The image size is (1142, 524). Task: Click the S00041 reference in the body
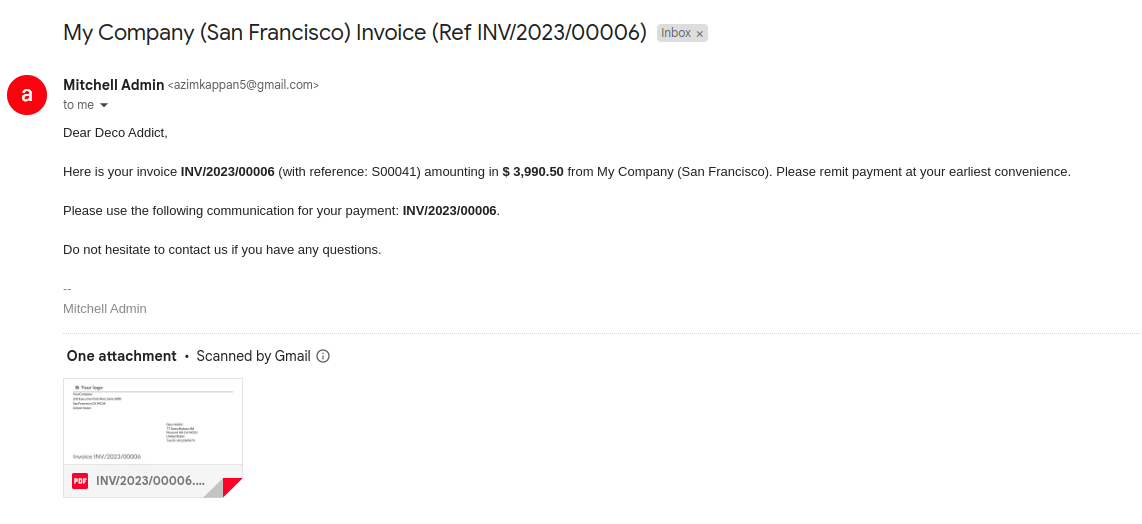click(395, 172)
